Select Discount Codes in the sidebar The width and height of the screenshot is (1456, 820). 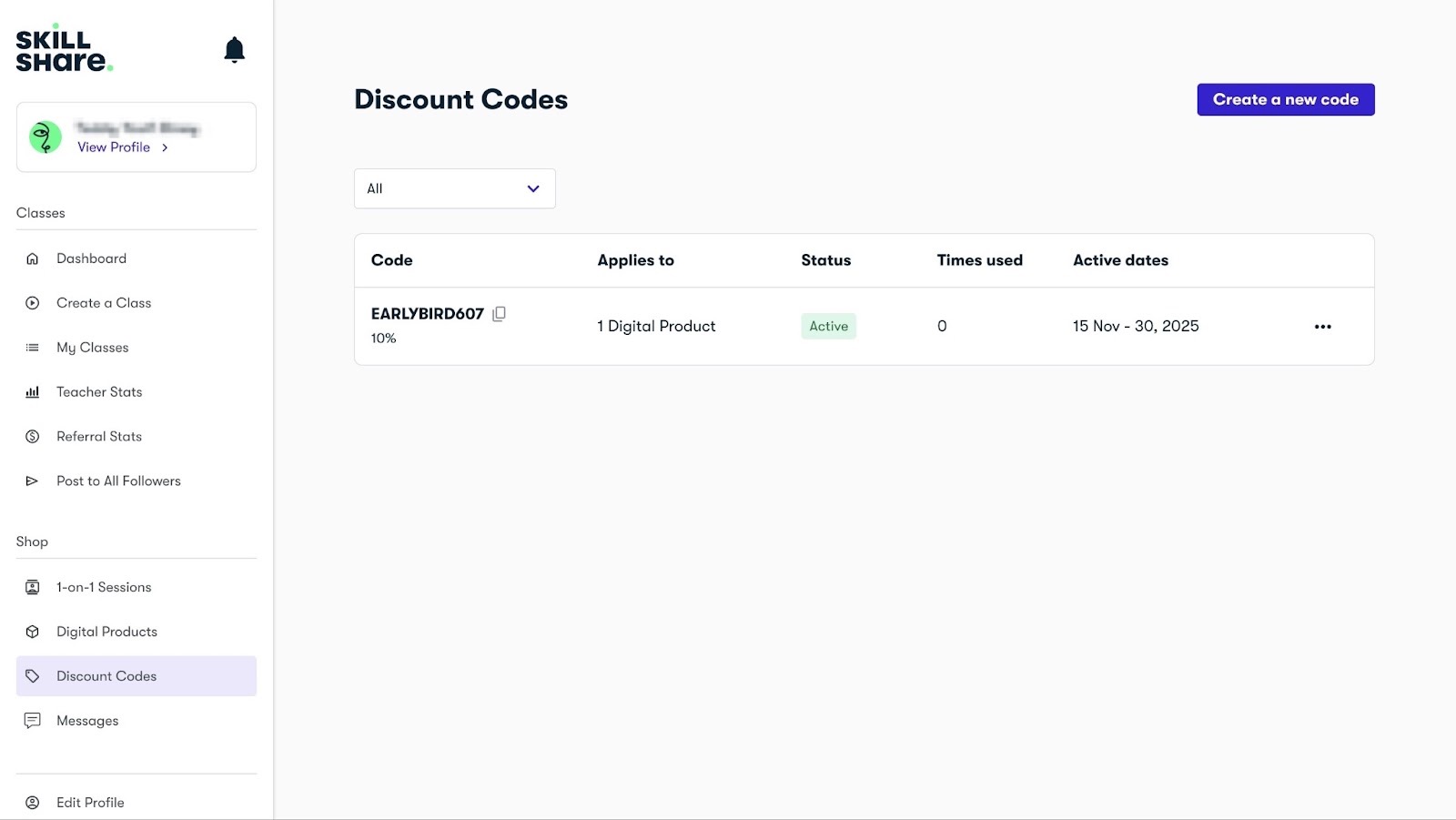click(136, 676)
